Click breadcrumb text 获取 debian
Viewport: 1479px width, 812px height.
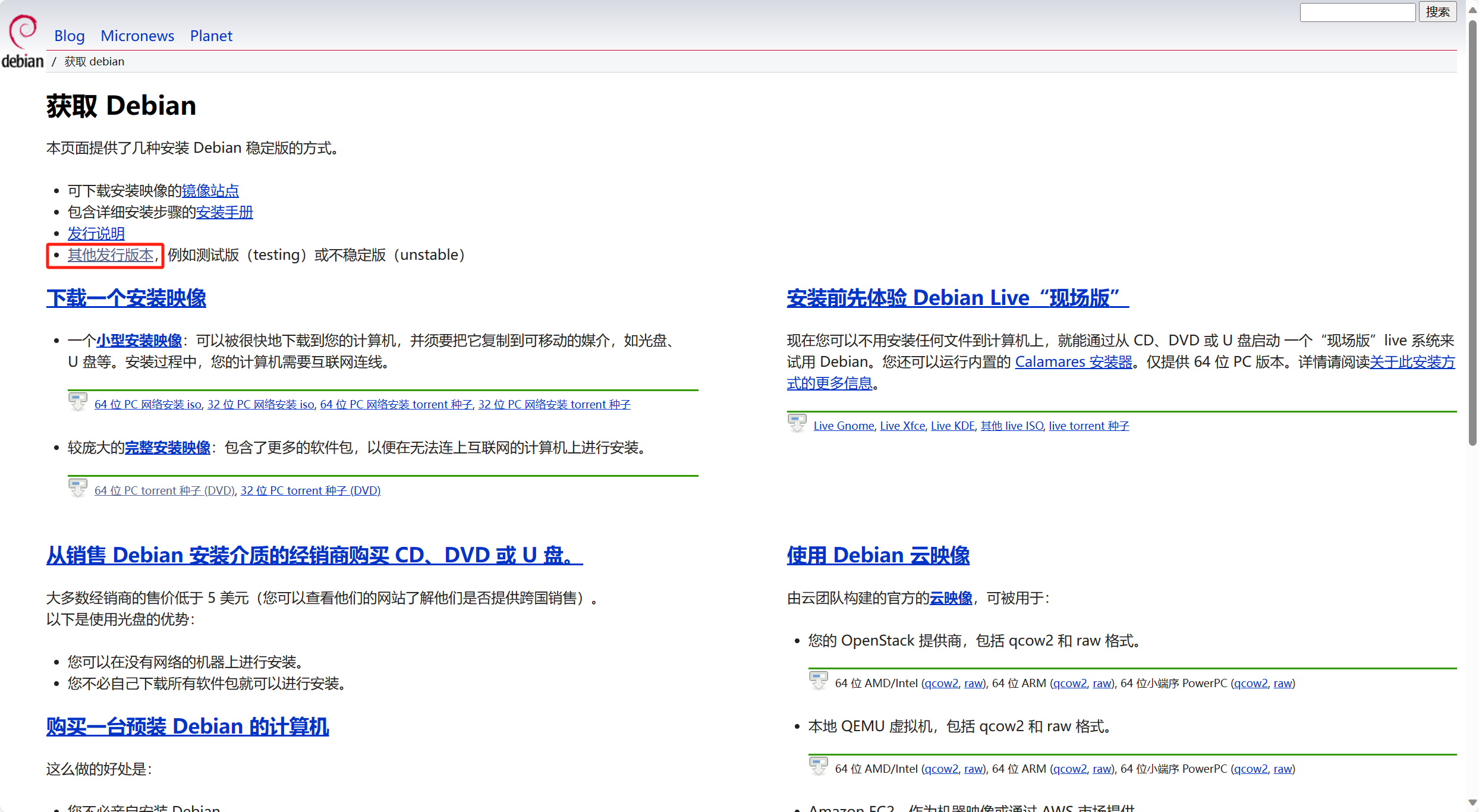point(95,61)
